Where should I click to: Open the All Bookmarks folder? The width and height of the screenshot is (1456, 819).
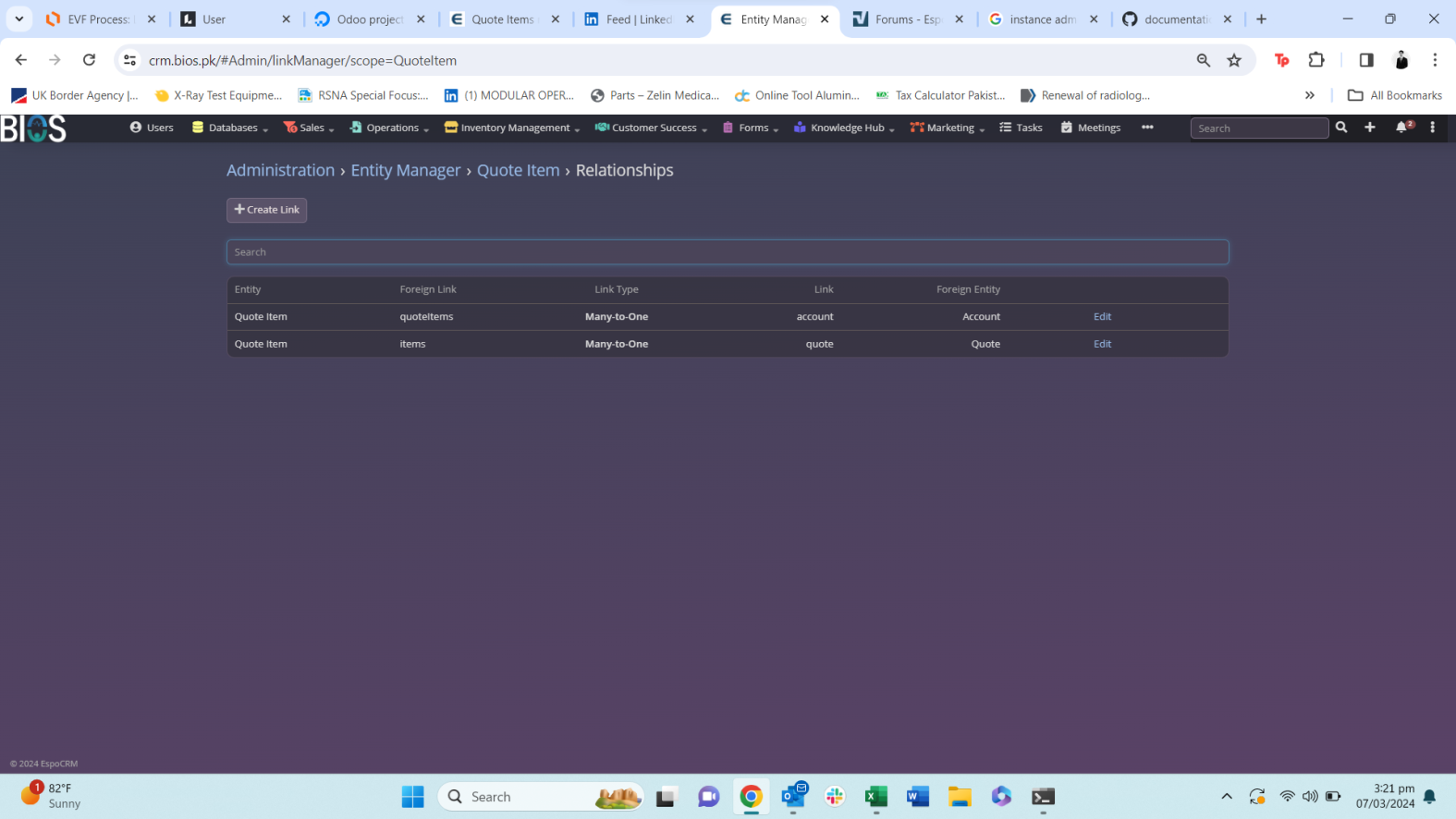1395,95
